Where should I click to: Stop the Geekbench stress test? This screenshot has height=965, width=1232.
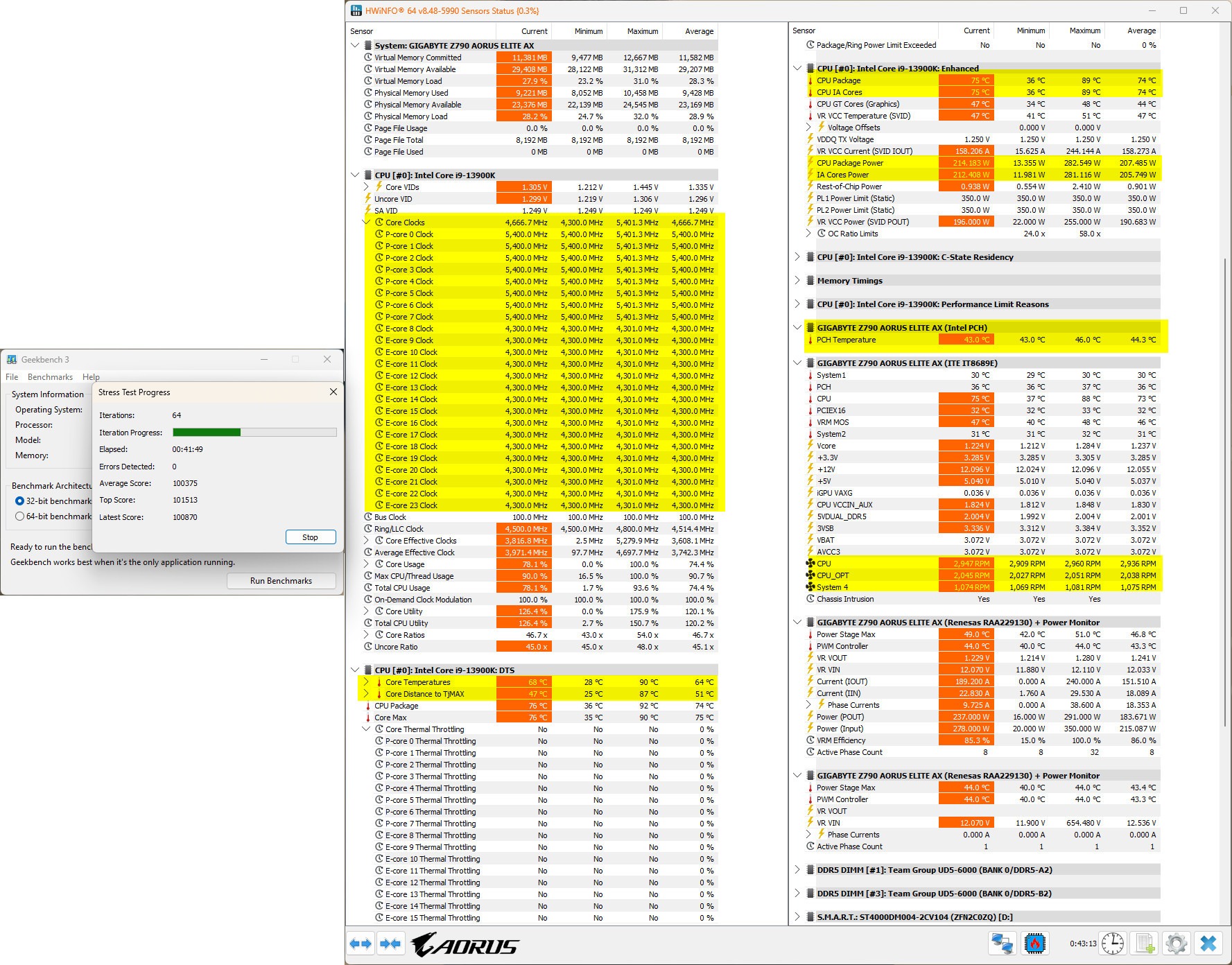coord(311,537)
